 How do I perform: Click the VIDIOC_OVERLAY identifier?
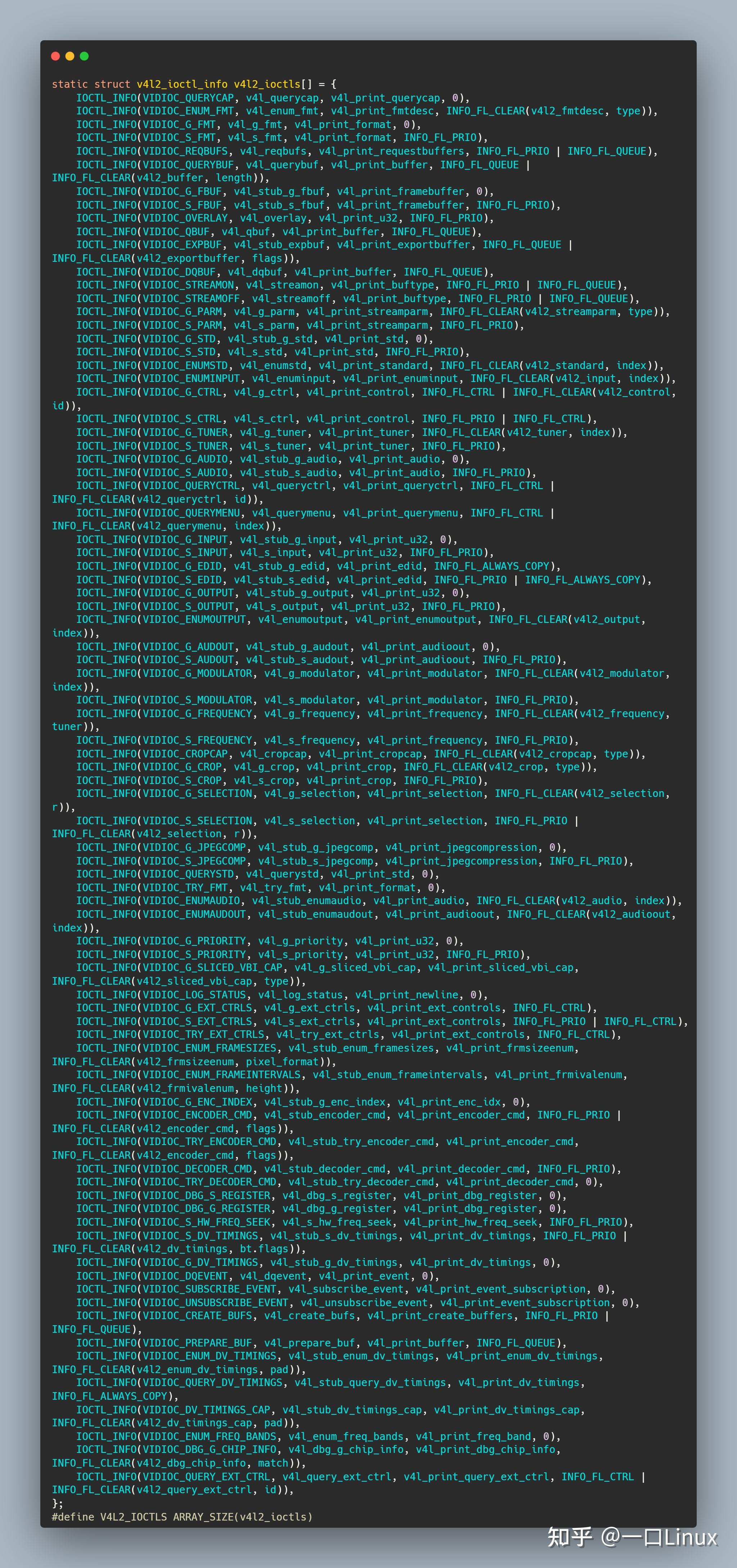(x=185, y=218)
